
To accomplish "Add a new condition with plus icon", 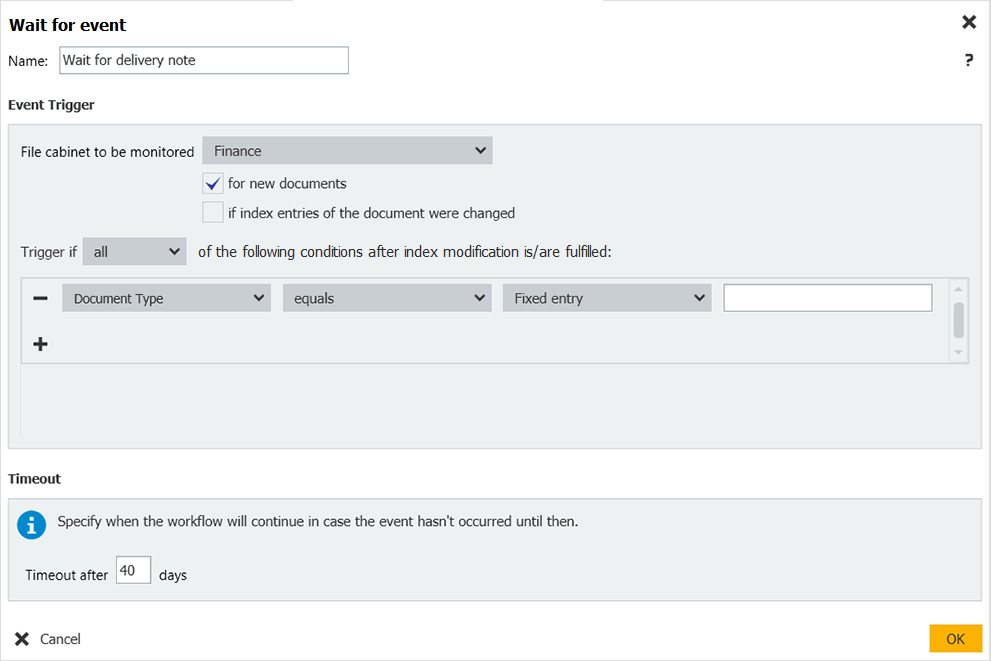I will click(41, 344).
